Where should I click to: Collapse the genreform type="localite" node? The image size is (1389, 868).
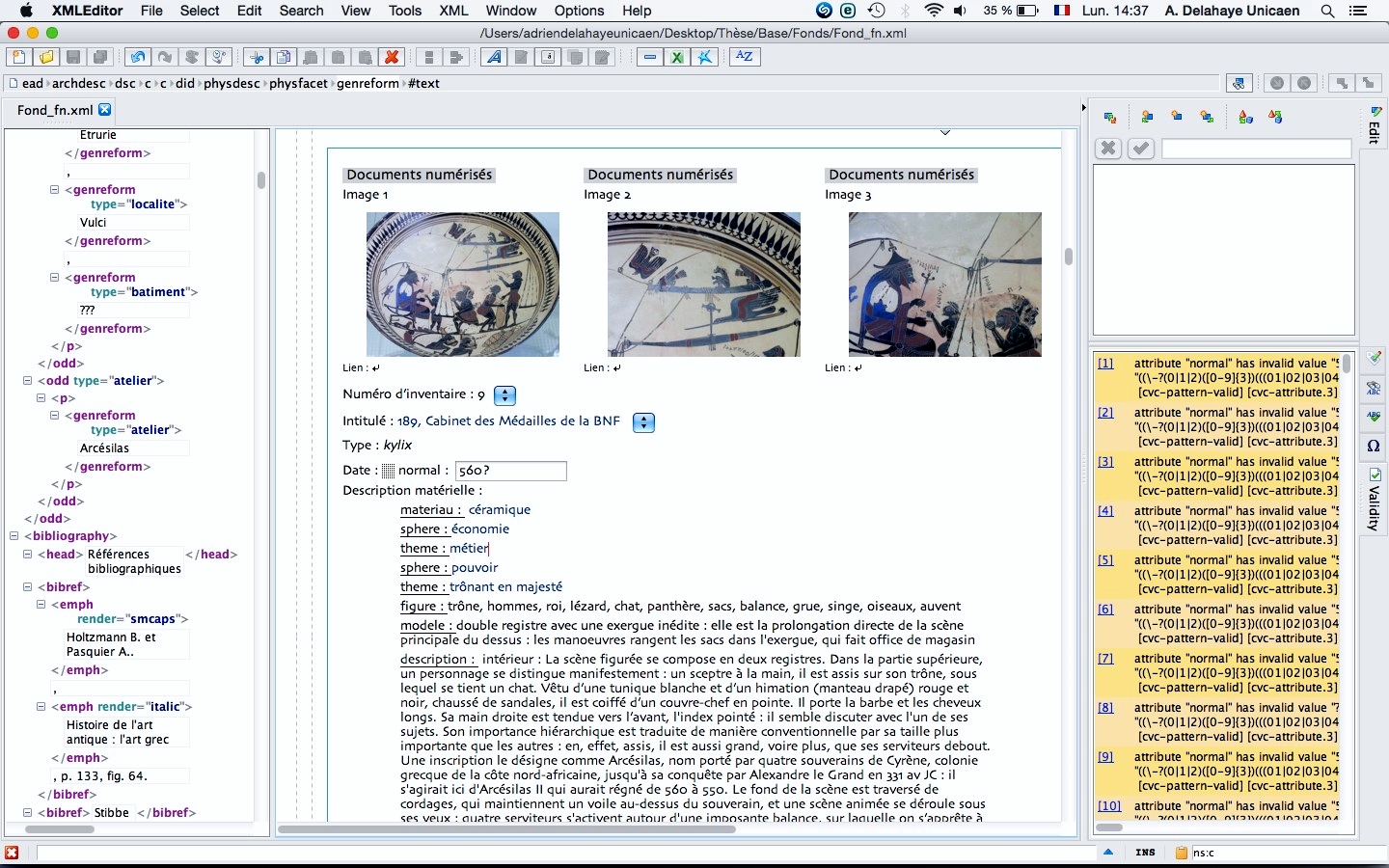coord(55,190)
